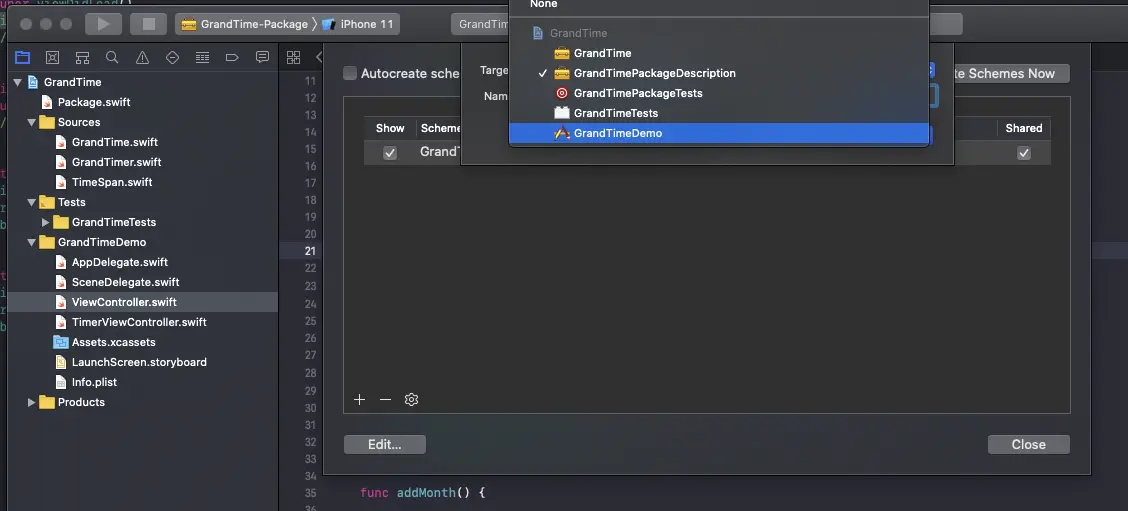Collapse the Sources folder
Viewport: 1128px width, 511px height.
pyautogui.click(x=32, y=122)
